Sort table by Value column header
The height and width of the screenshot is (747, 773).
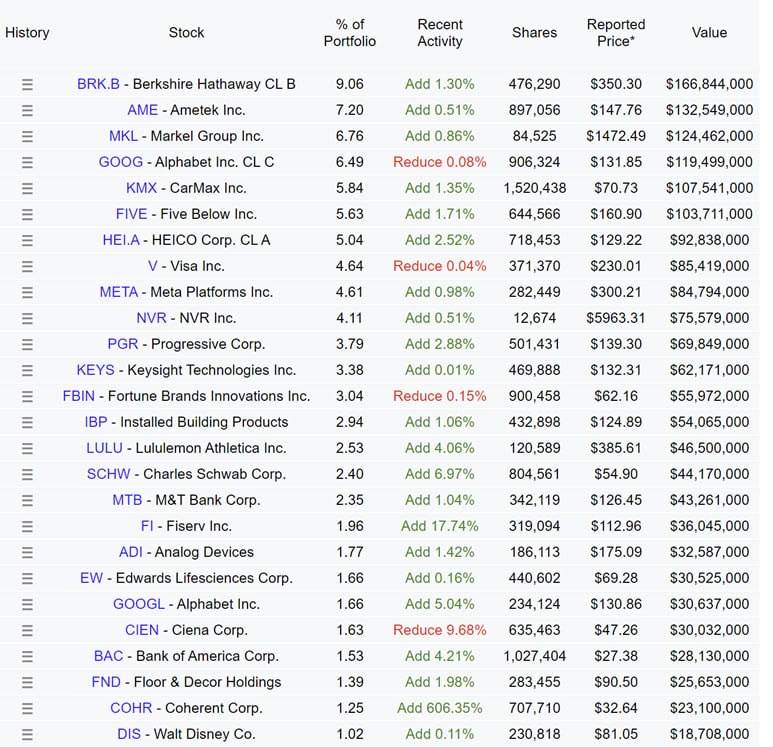[709, 33]
